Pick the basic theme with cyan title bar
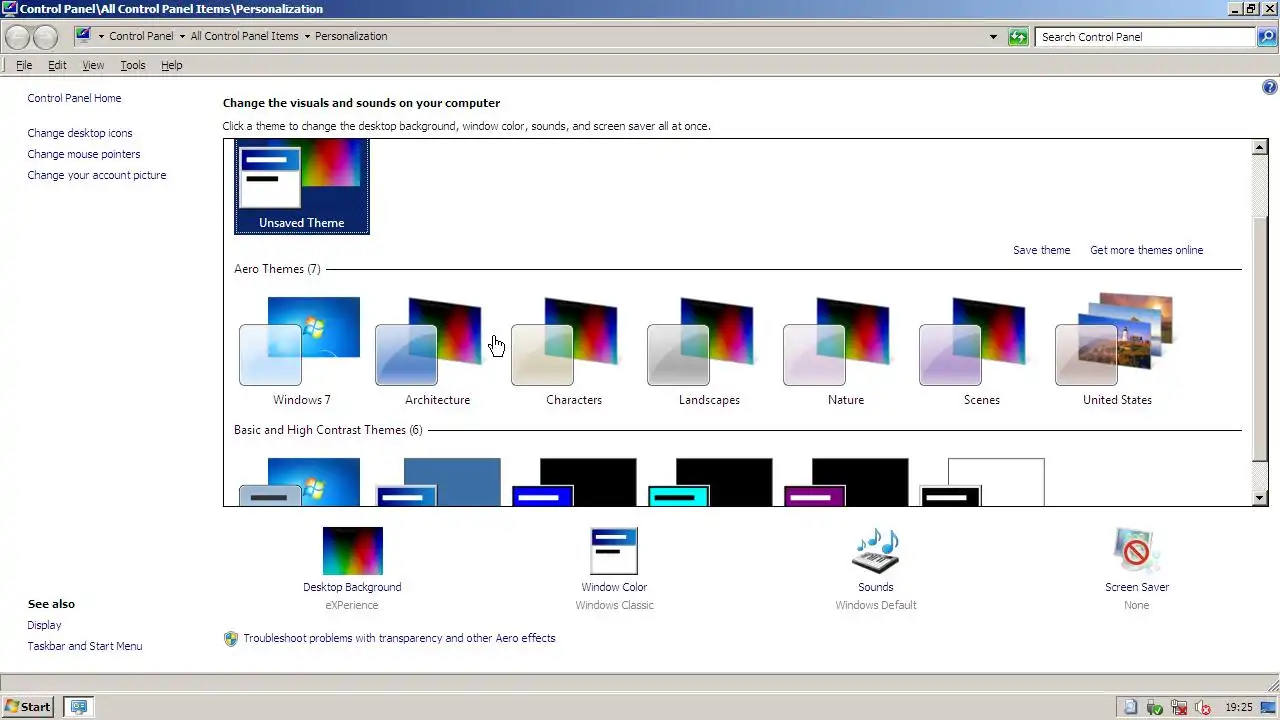 (710, 482)
